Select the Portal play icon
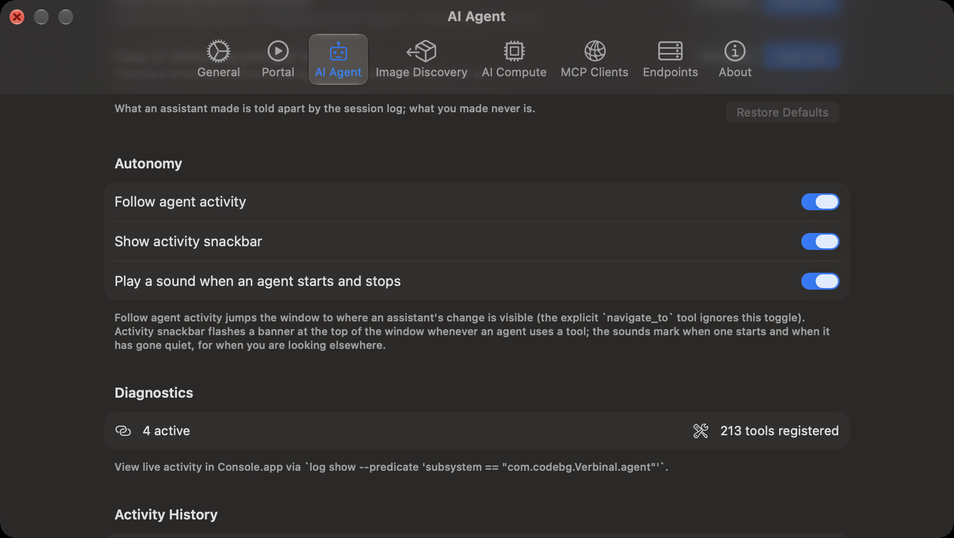 coord(278,51)
